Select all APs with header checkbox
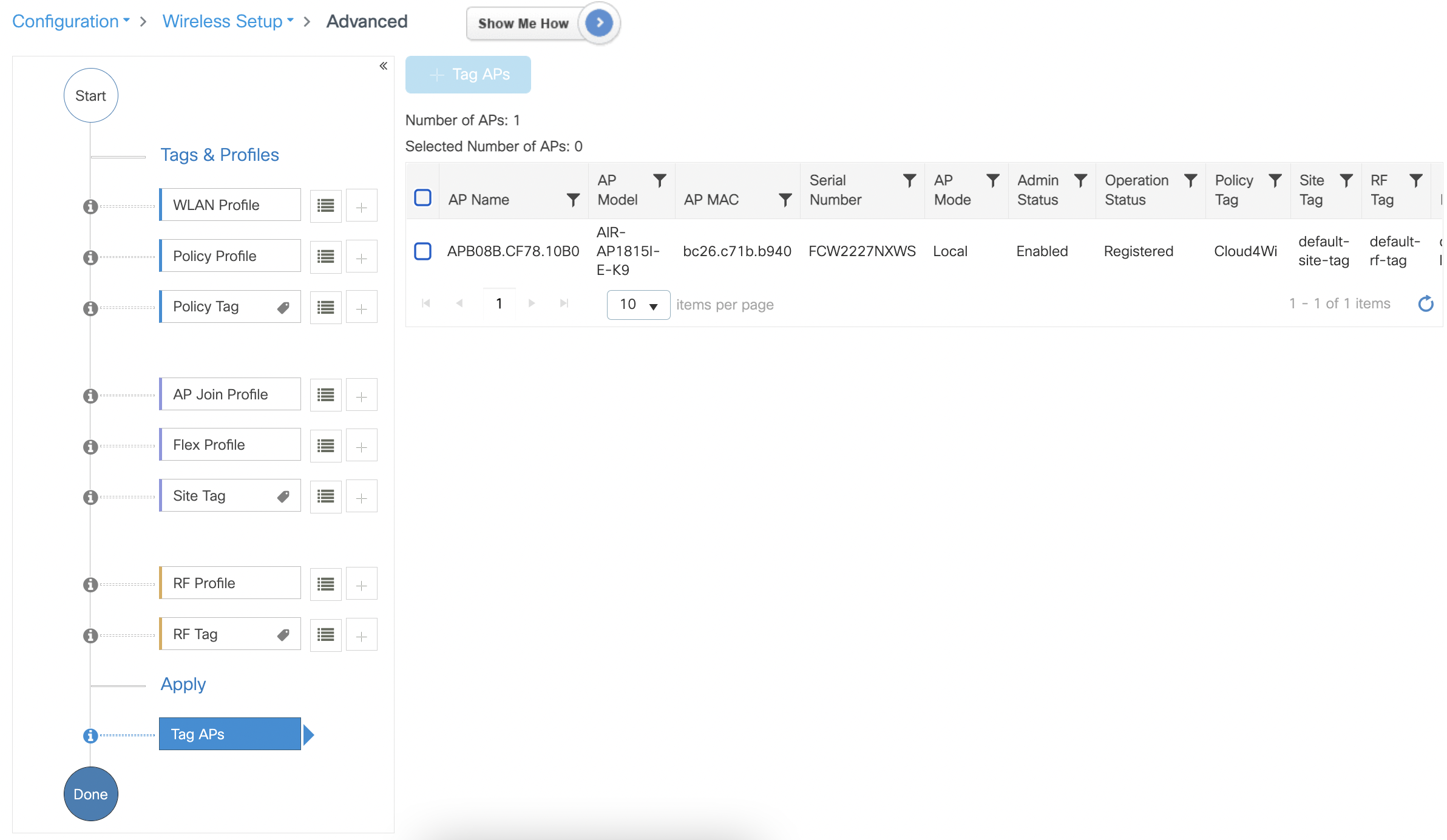This screenshot has height=840, width=1447. point(422,197)
